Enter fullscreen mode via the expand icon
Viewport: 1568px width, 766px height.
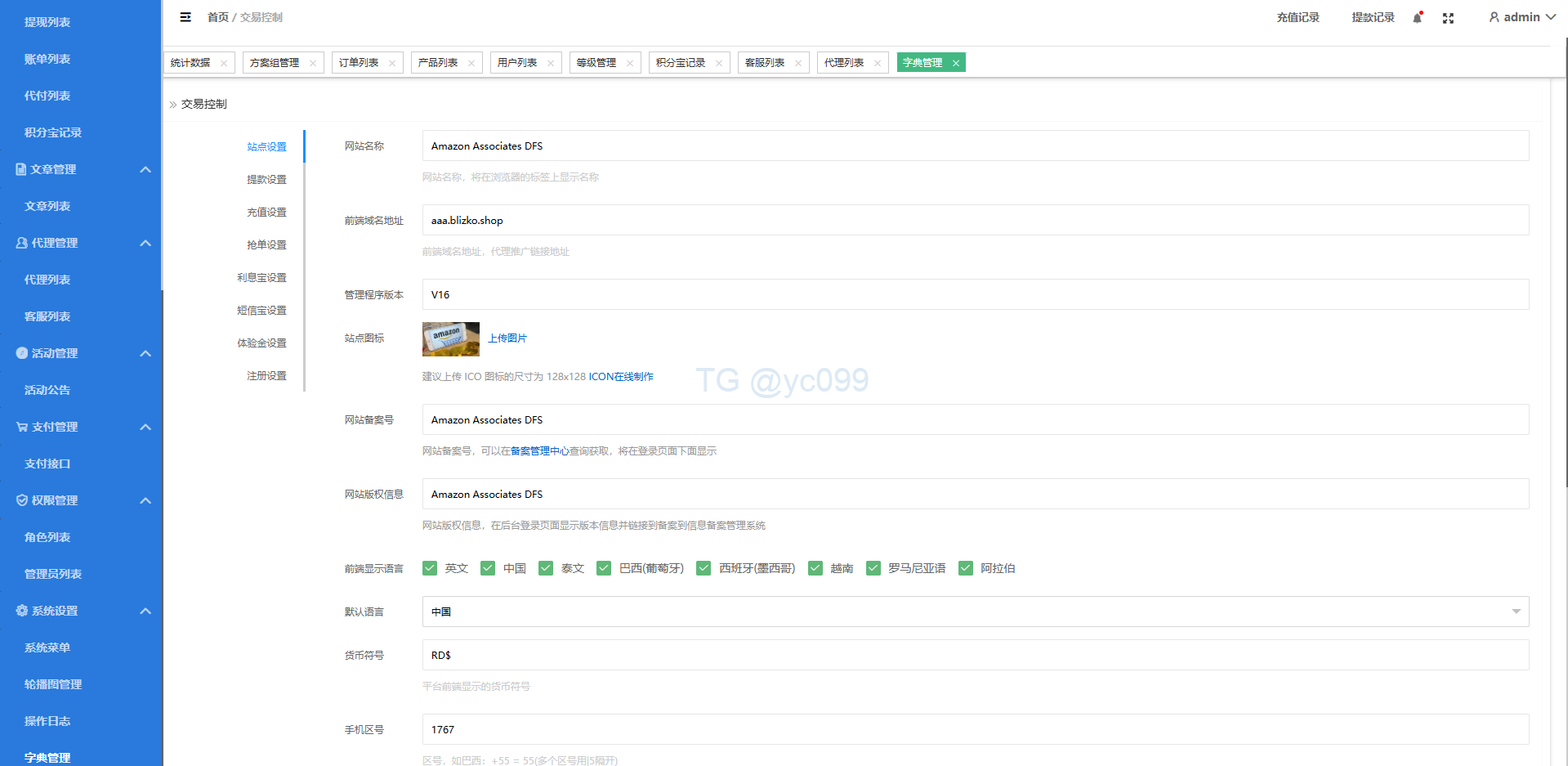(1448, 18)
